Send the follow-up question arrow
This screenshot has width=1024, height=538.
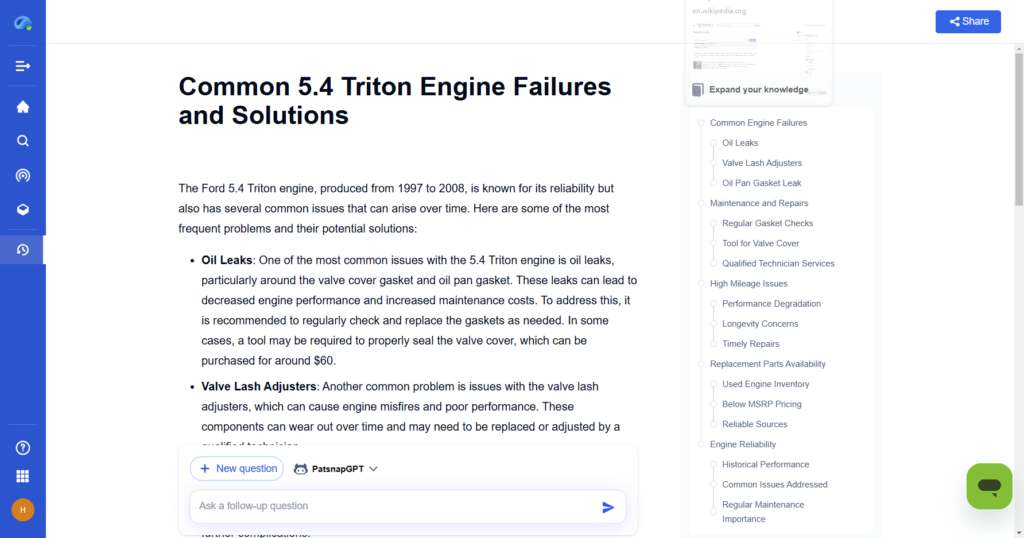point(607,507)
